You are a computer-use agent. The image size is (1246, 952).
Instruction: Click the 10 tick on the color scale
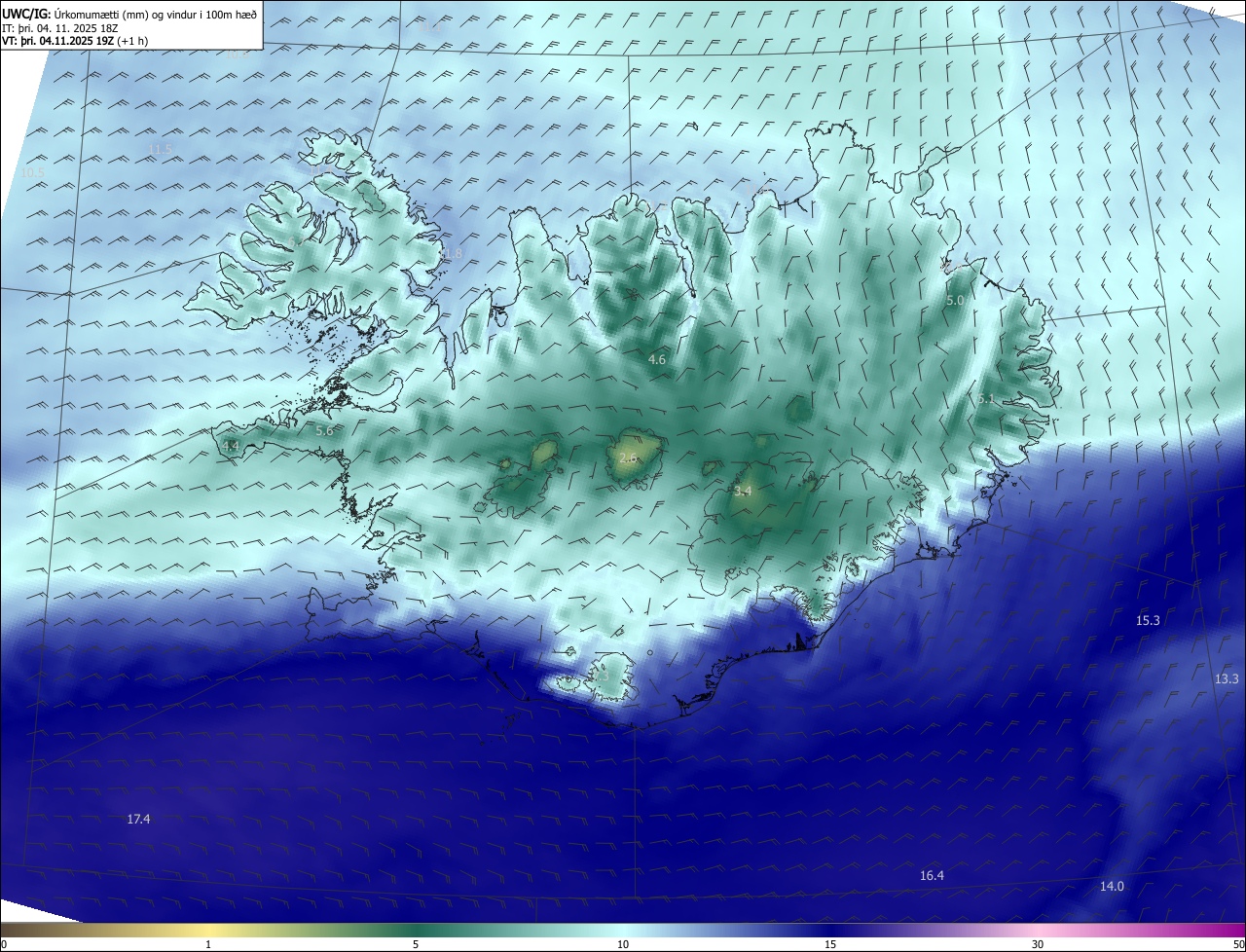click(623, 945)
